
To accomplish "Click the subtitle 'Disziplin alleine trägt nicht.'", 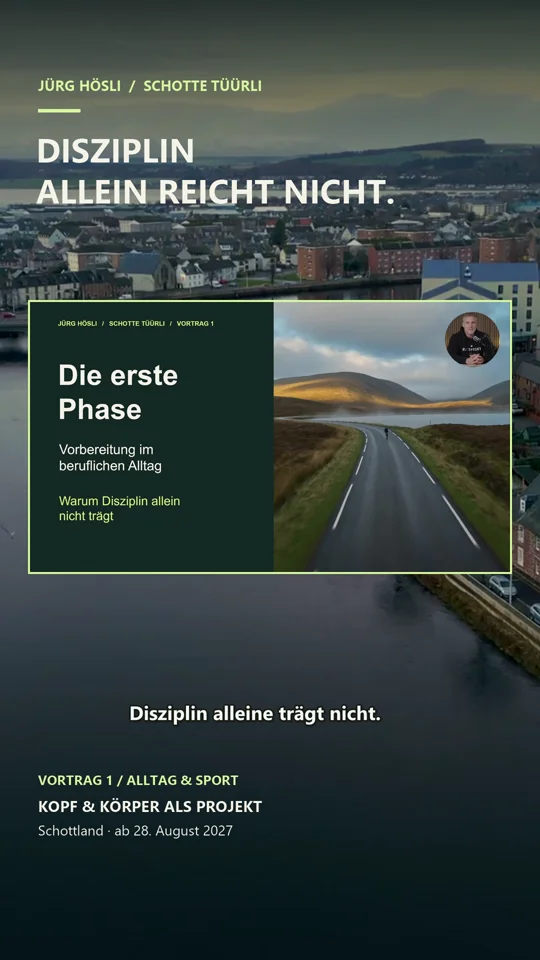I will (x=255, y=714).
